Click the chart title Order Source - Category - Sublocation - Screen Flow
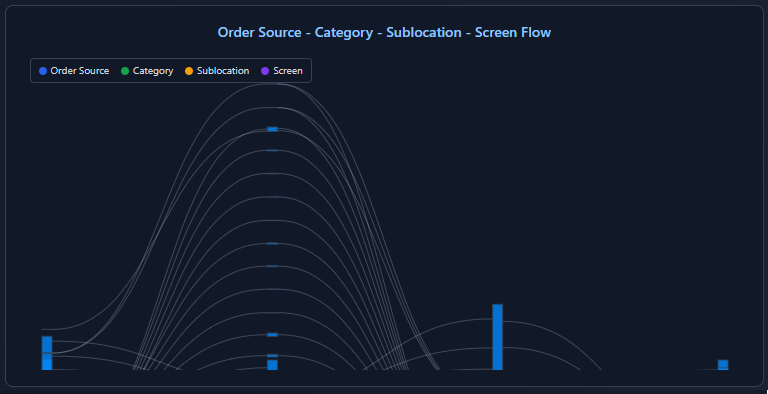768x394 pixels. [384, 32]
